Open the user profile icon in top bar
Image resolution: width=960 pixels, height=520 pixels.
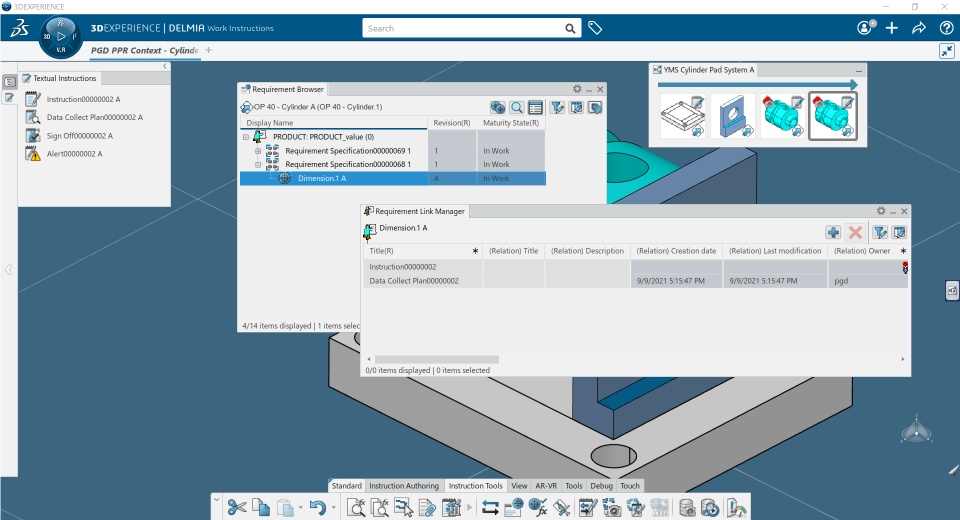coord(864,28)
